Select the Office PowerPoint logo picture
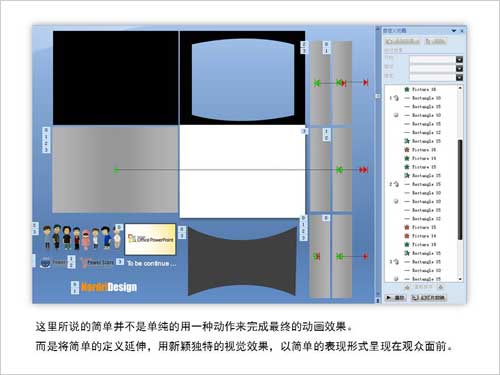Screen dimensions: 500x375 (150, 239)
